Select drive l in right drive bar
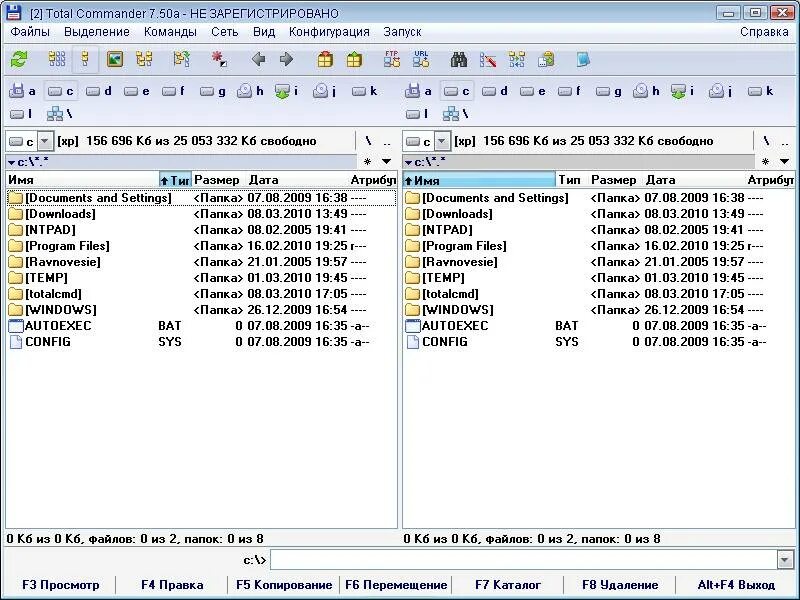This screenshot has height=600, width=800. click(x=417, y=114)
